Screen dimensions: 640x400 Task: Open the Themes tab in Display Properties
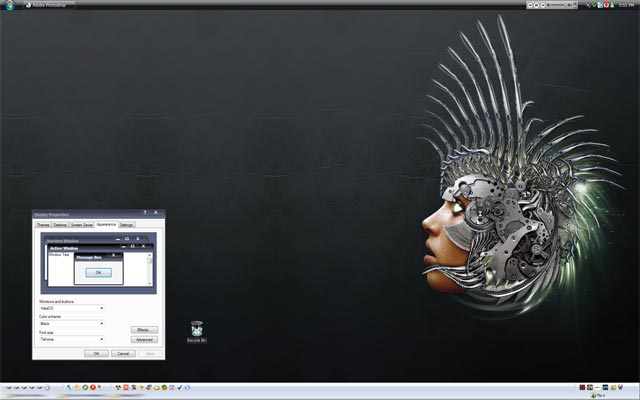click(43, 225)
